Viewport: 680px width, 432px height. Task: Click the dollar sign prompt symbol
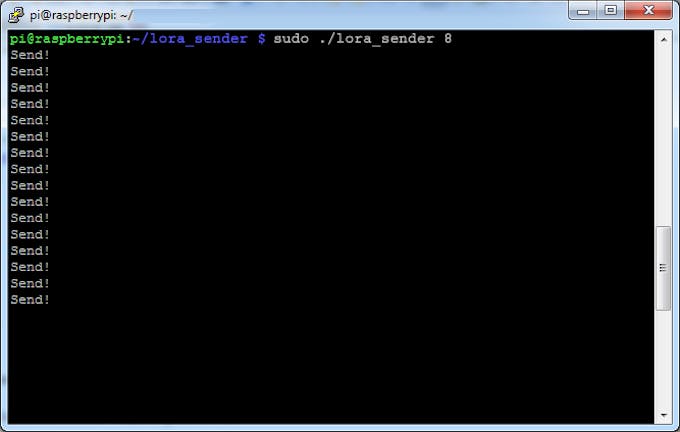tap(262, 39)
